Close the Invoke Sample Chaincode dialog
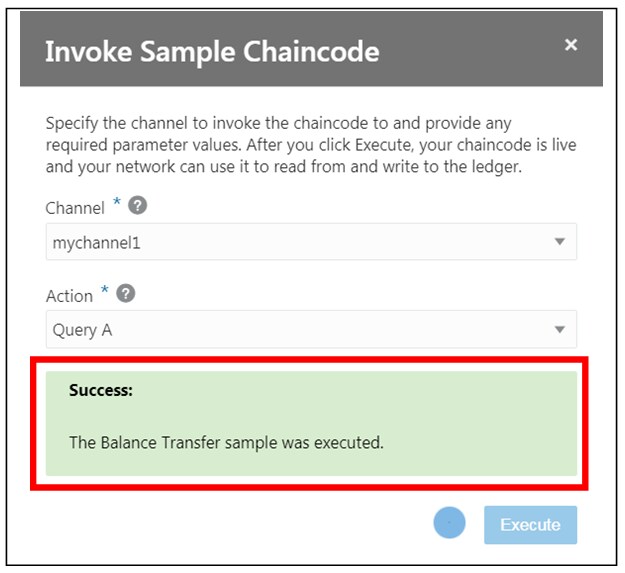 (571, 45)
